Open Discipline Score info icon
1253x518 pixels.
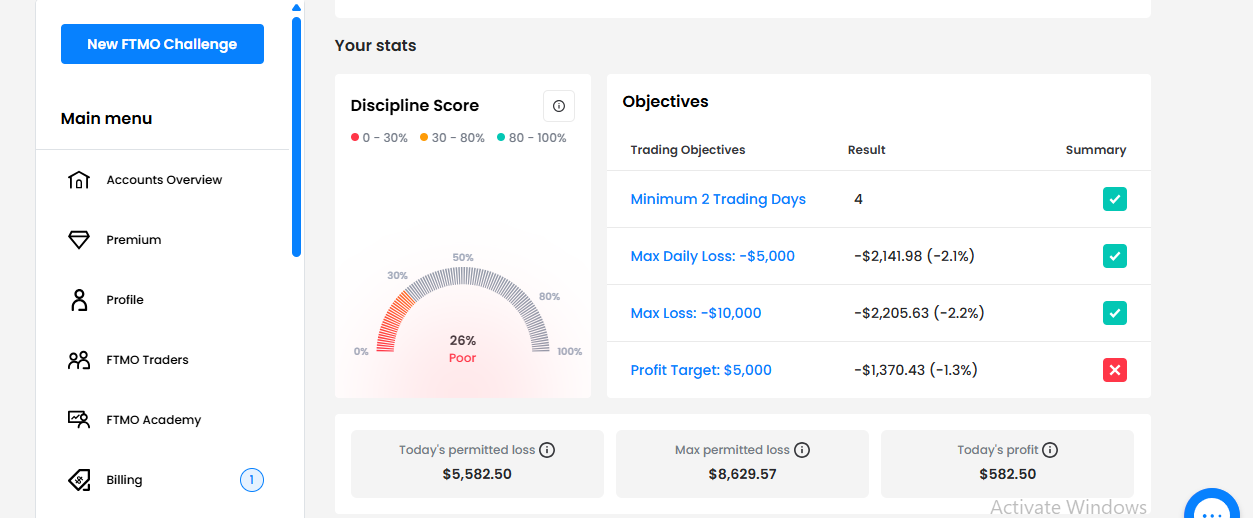pyautogui.click(x=559, y=106)
